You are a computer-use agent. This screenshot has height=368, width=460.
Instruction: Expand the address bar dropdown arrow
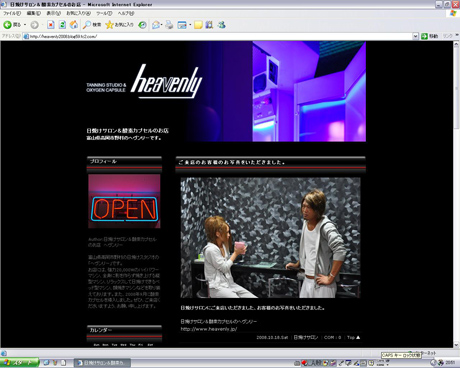tap(415, 36)
